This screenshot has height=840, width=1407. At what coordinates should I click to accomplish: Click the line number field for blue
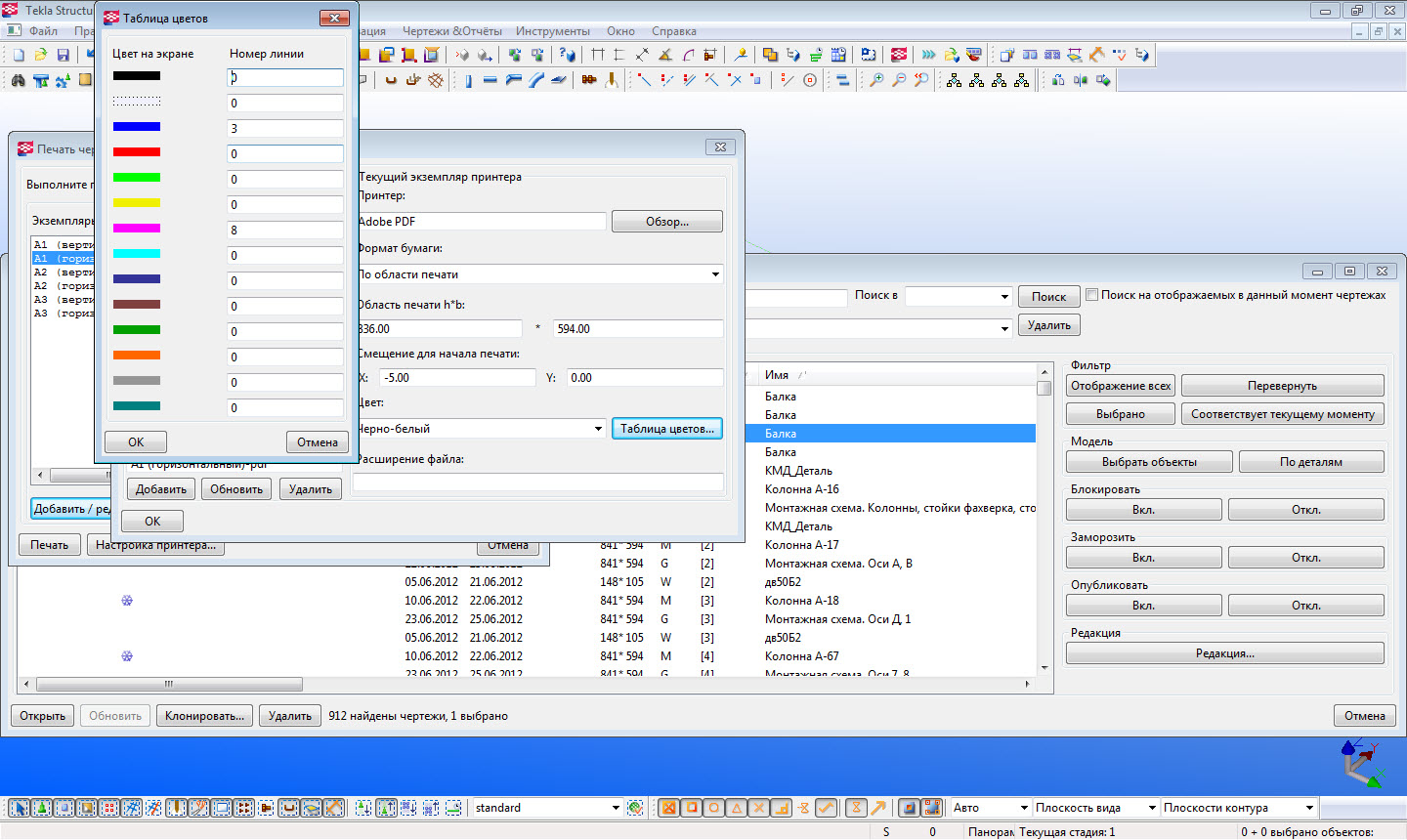pyautogui.click(x=284, y=128)
